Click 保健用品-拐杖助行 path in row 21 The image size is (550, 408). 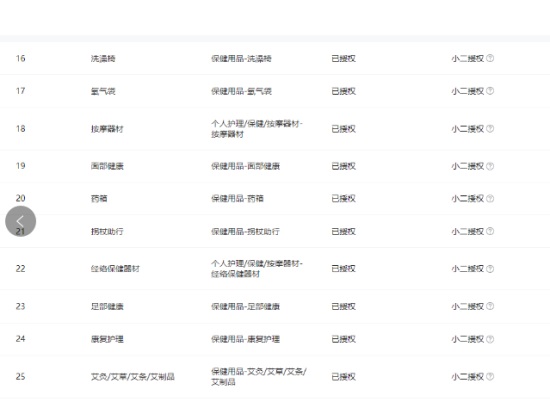click(x=246, y=232)
